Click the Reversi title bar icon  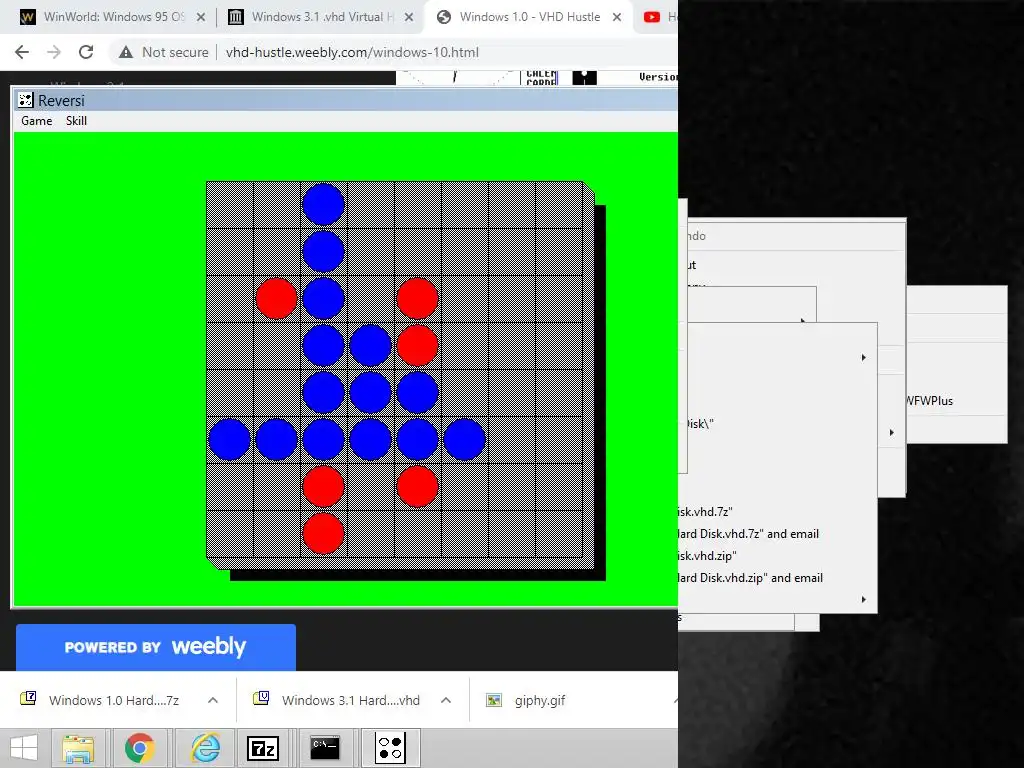25,100
